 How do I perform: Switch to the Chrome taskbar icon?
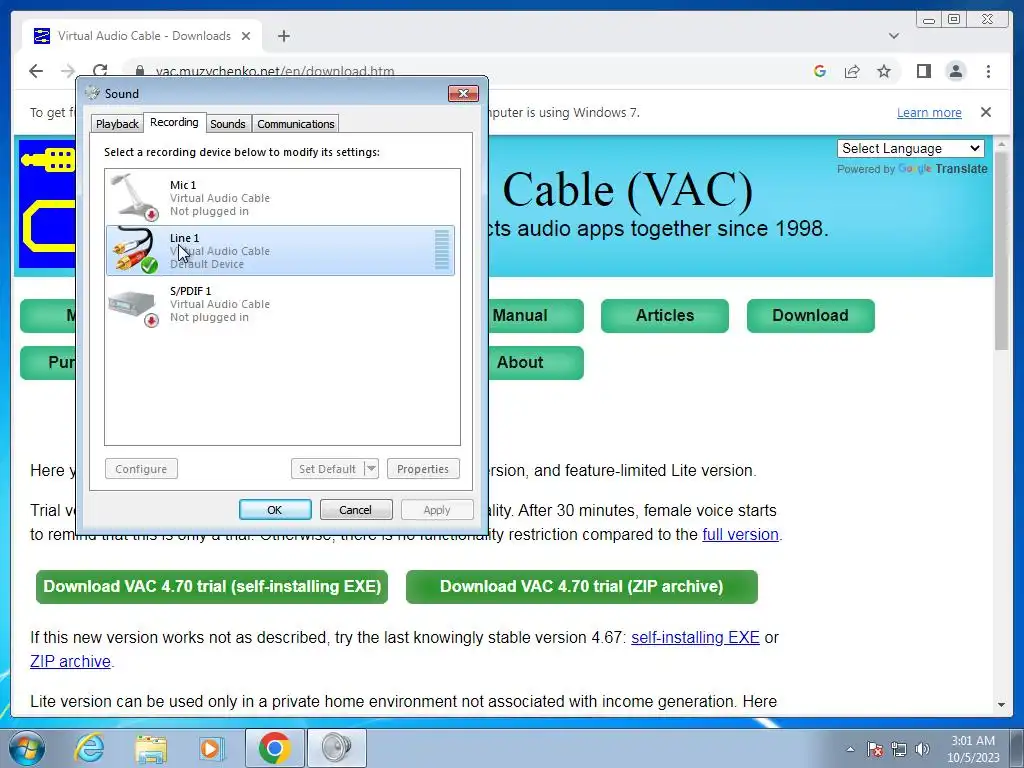274,748
